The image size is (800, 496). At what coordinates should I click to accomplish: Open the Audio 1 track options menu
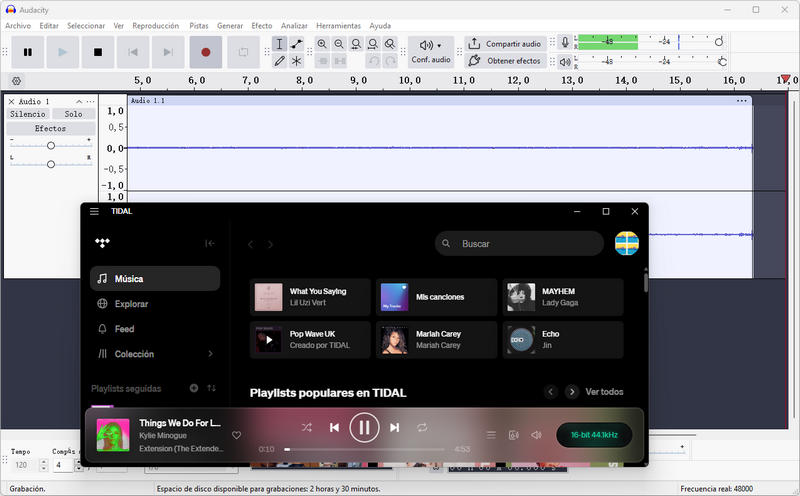coord(90,102)
